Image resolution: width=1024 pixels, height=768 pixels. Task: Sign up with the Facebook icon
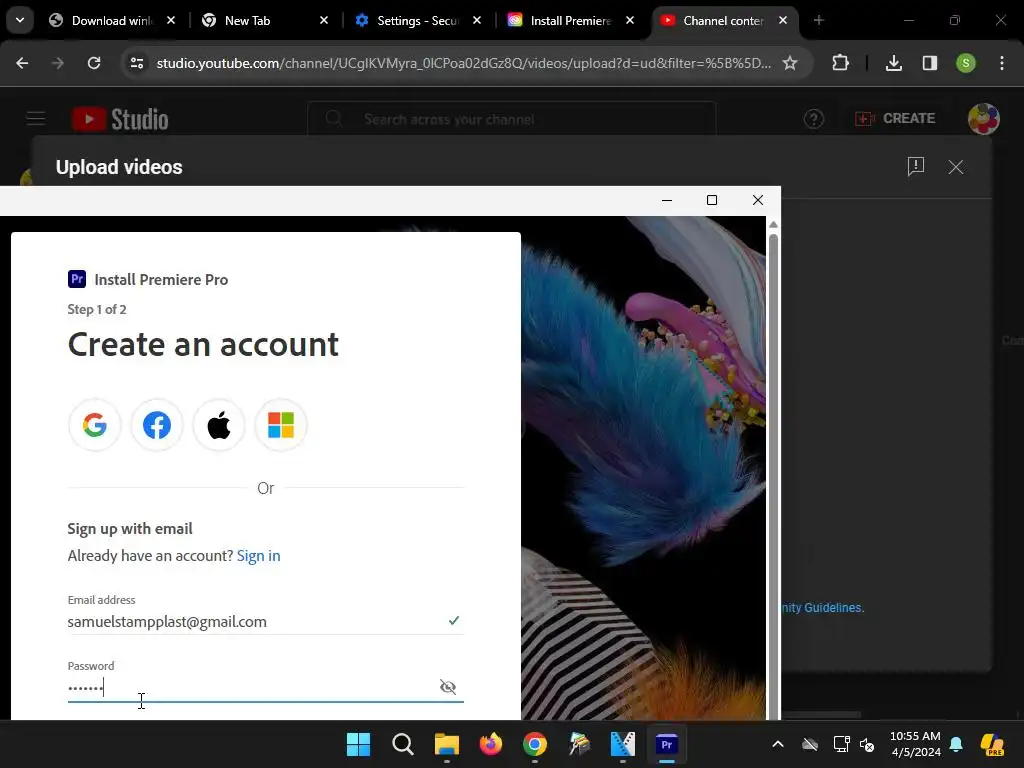(x=157, y=425)
